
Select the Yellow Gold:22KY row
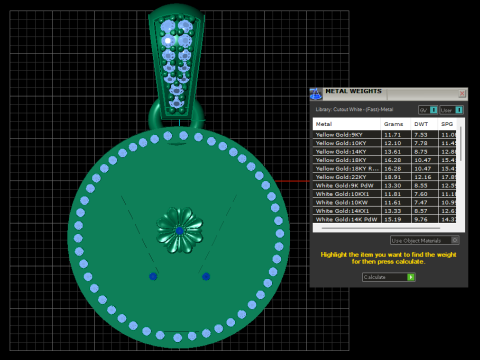coord(385,177)
